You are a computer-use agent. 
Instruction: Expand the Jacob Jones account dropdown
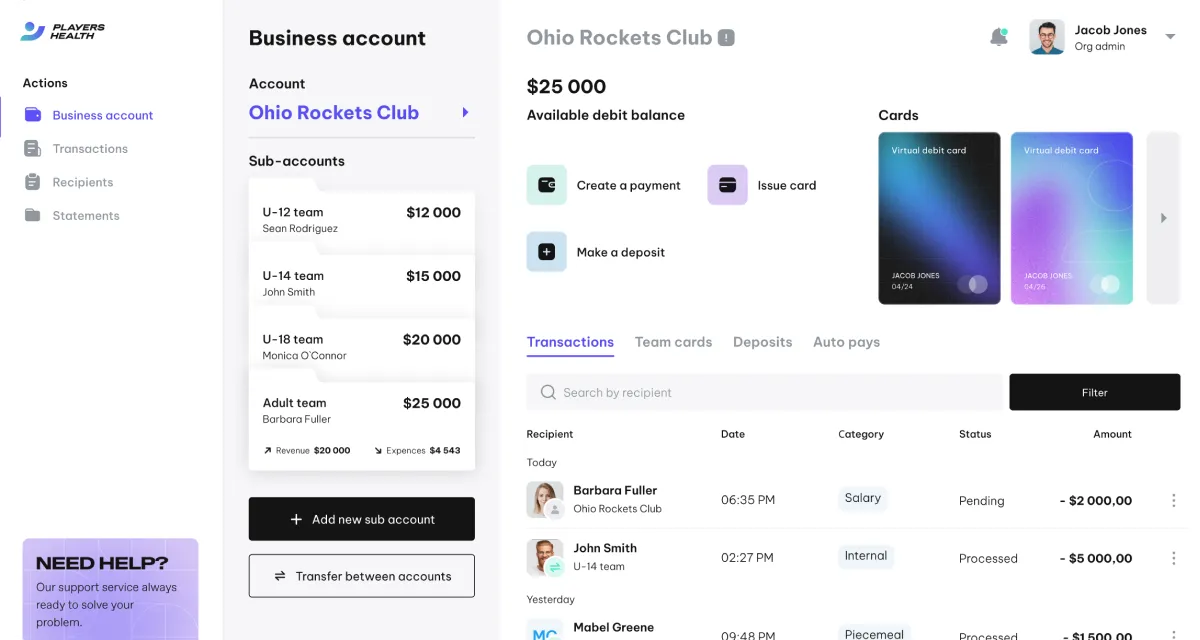1170,36
